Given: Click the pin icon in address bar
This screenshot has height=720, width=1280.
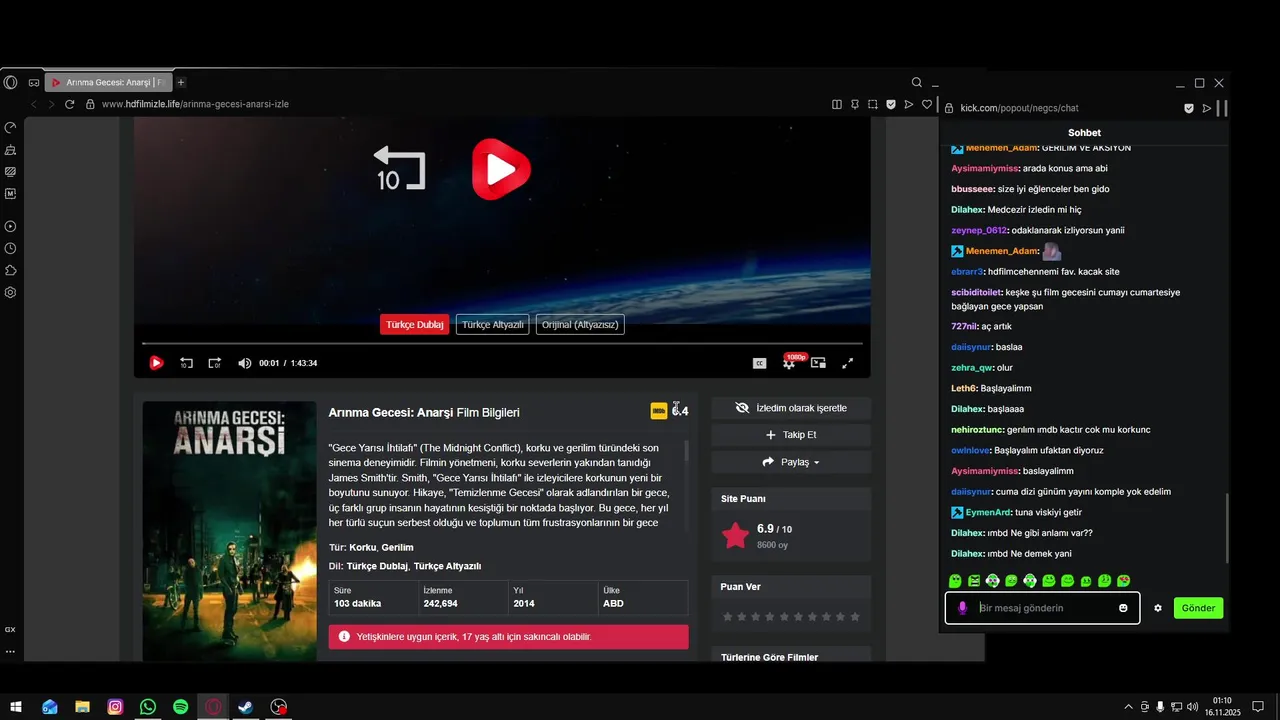Looking at the screenshot, I should click(x=855, y=104).
